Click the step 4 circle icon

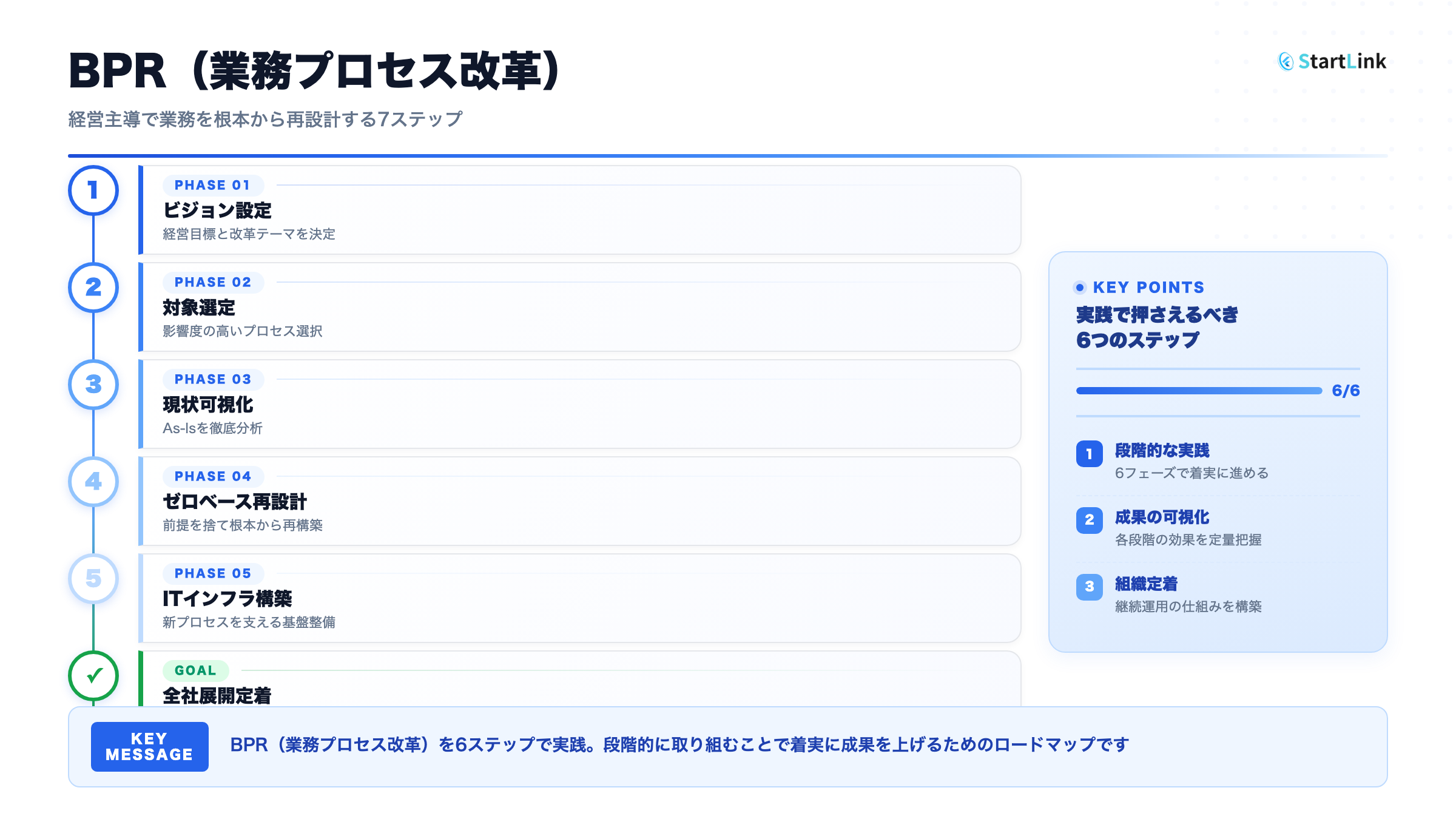pyautogui.click(x=93, y=482)
